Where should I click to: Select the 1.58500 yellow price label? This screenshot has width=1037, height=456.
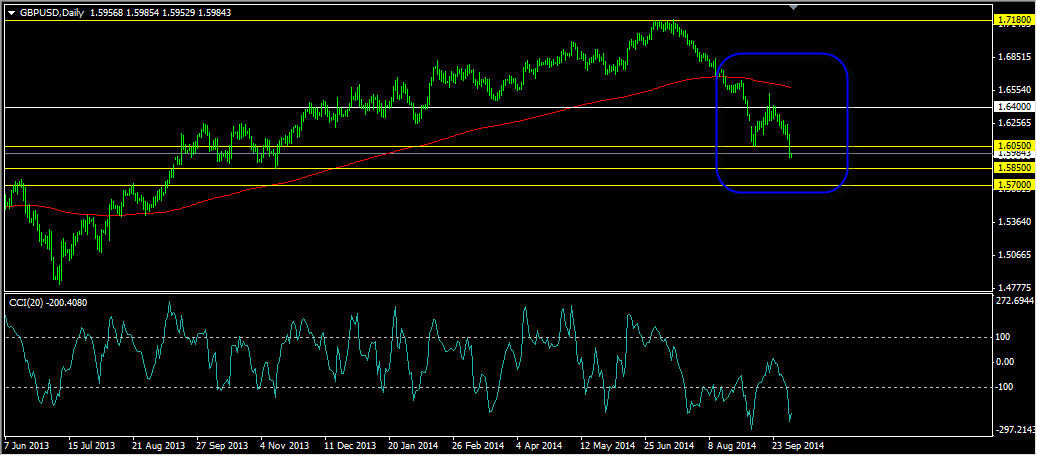tap(1014, 168)
